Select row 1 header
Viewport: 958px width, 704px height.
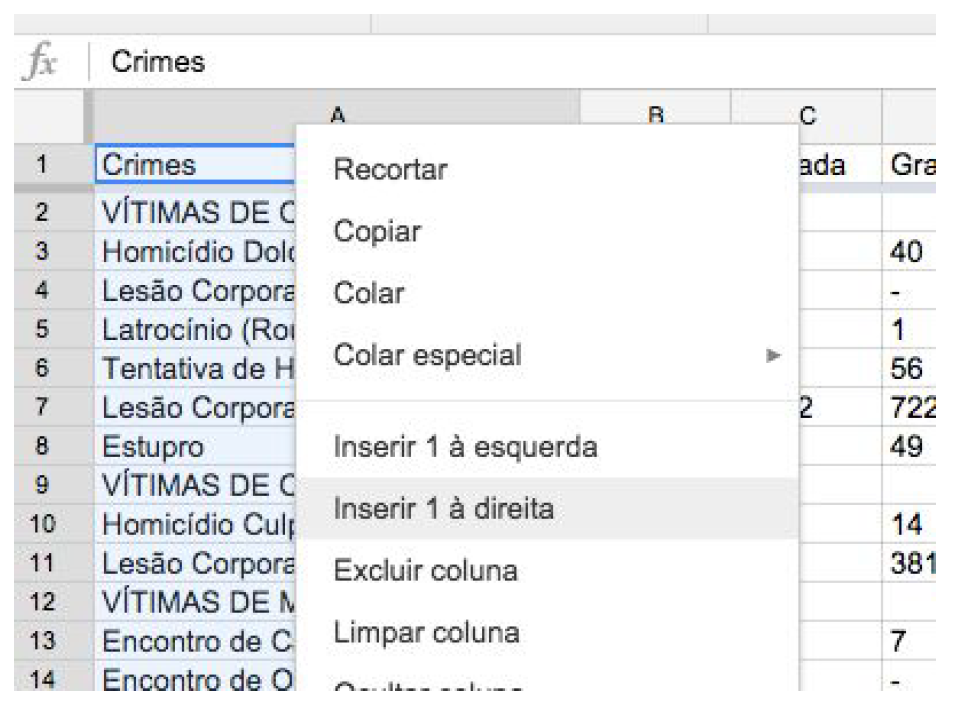click(41, 166)
